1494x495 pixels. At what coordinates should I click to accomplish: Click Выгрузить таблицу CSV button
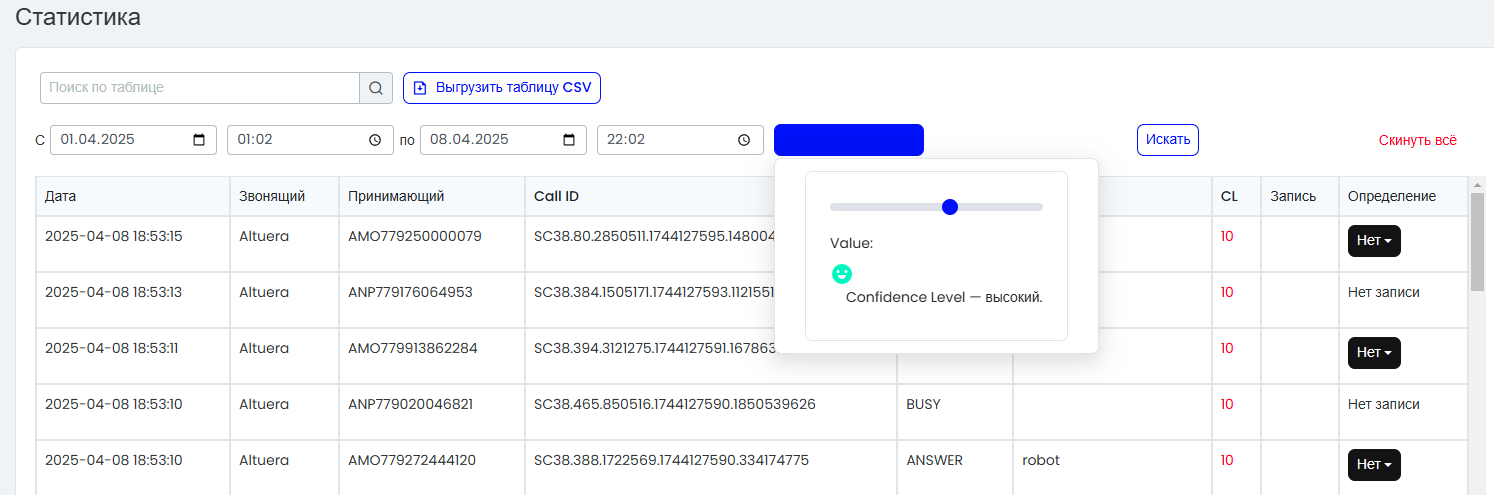pos(502,88)
